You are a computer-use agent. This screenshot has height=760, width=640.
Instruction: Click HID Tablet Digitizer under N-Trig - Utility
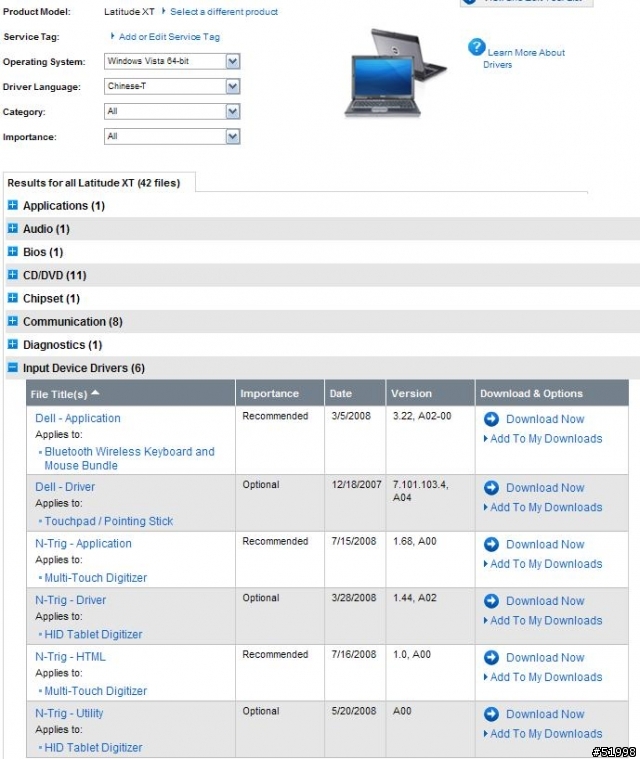point(93,748)
